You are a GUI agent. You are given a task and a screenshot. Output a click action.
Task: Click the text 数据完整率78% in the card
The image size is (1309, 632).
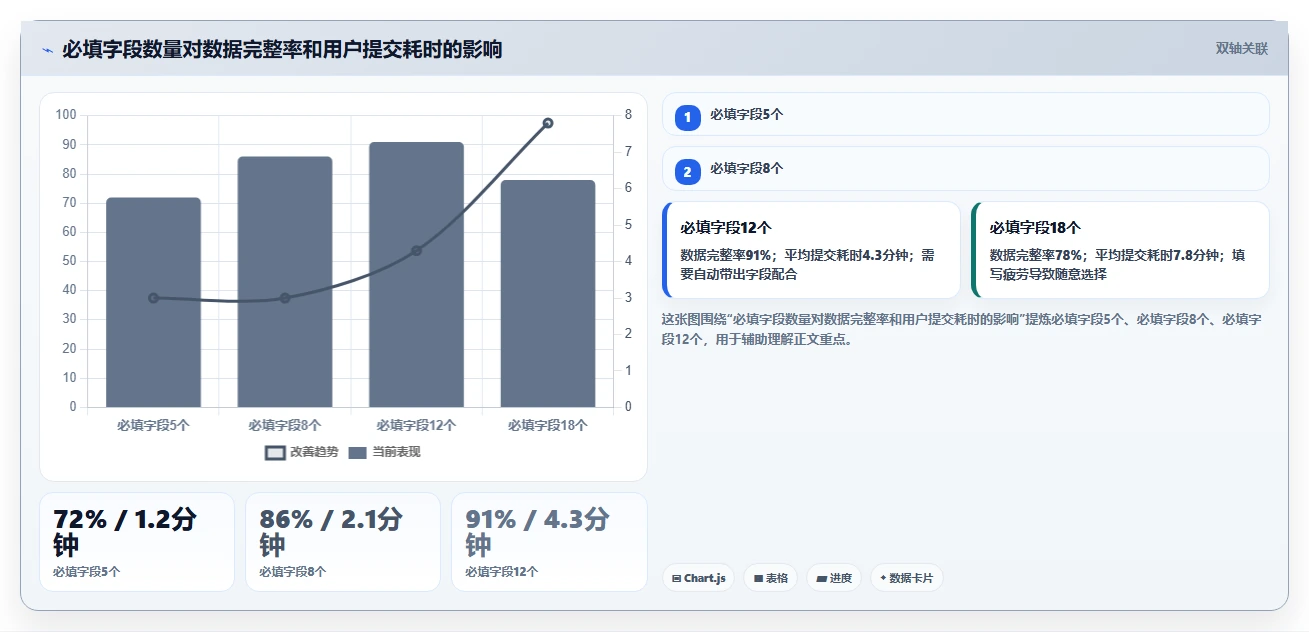point(1034,255)
